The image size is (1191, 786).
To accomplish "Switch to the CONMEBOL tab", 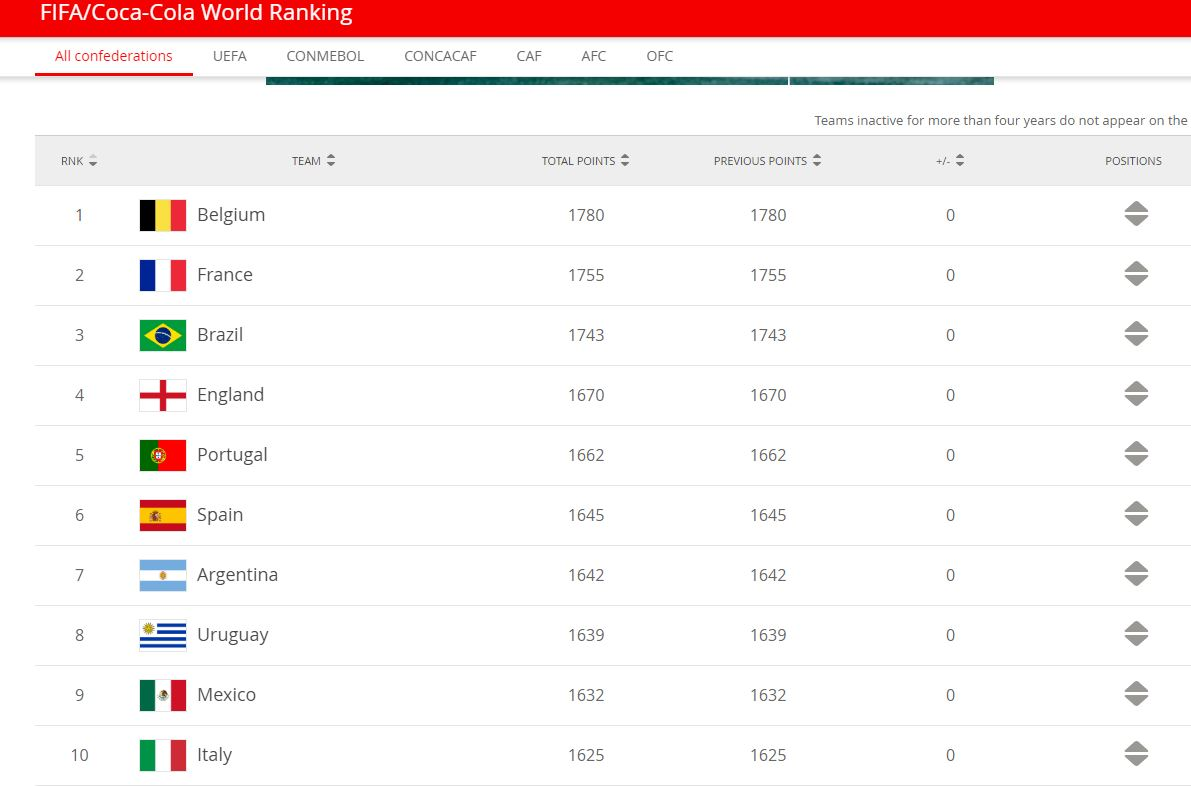I will (325, 56).
